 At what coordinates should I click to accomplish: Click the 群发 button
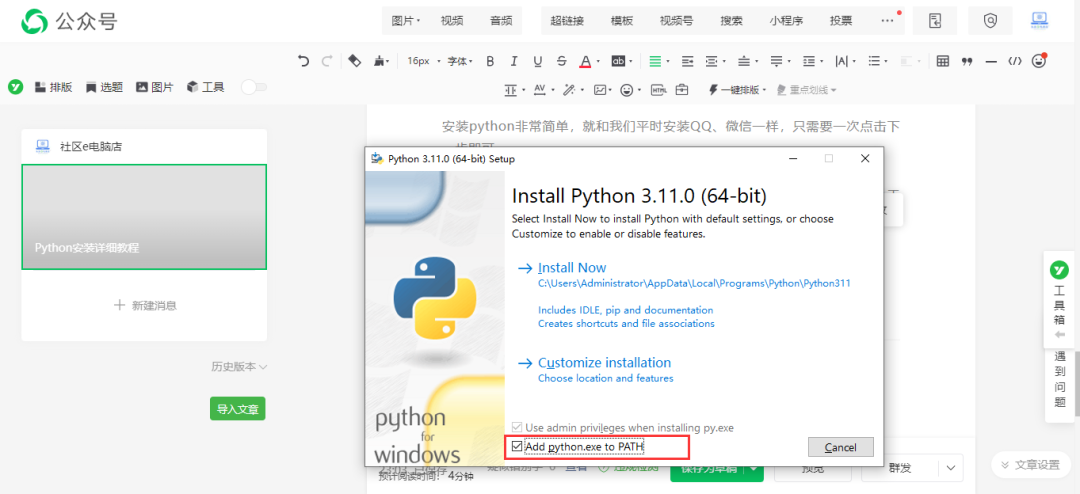(900, 468)
